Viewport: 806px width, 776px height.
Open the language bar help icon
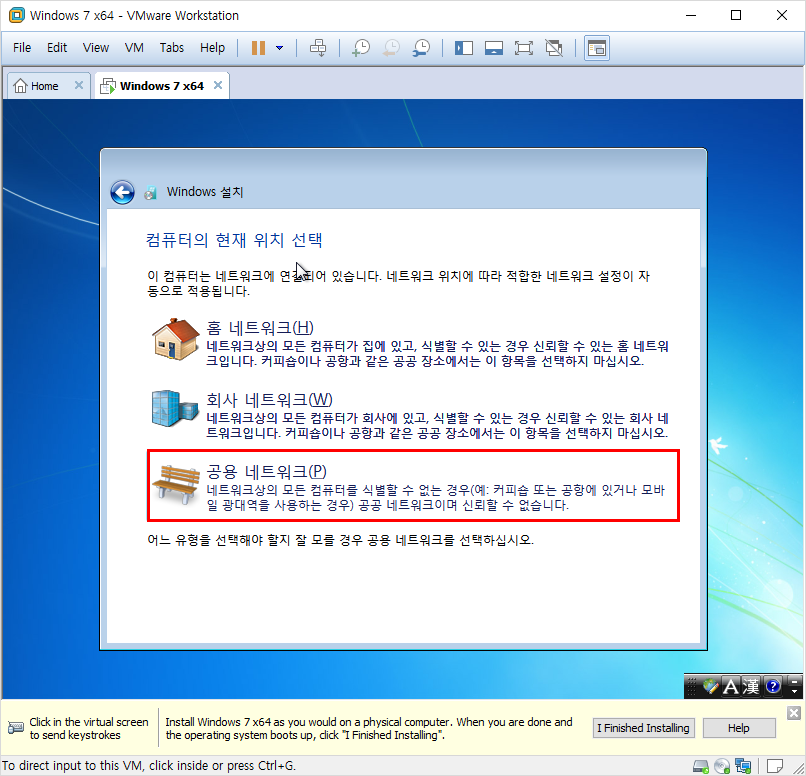point(773,686)
